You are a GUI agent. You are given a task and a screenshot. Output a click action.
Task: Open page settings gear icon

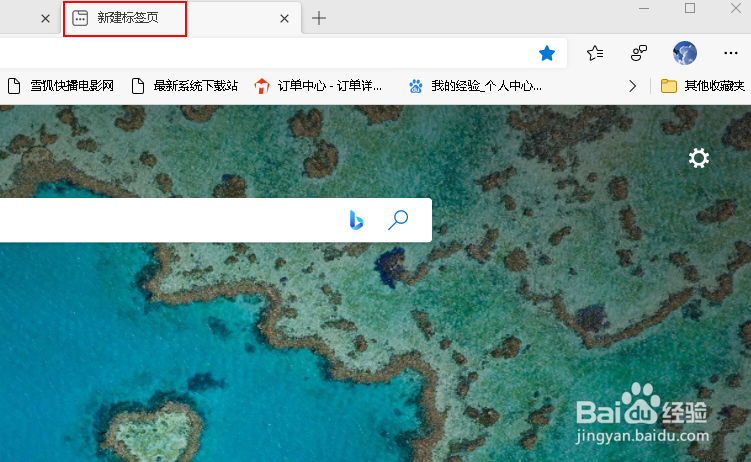click(699, 158)
